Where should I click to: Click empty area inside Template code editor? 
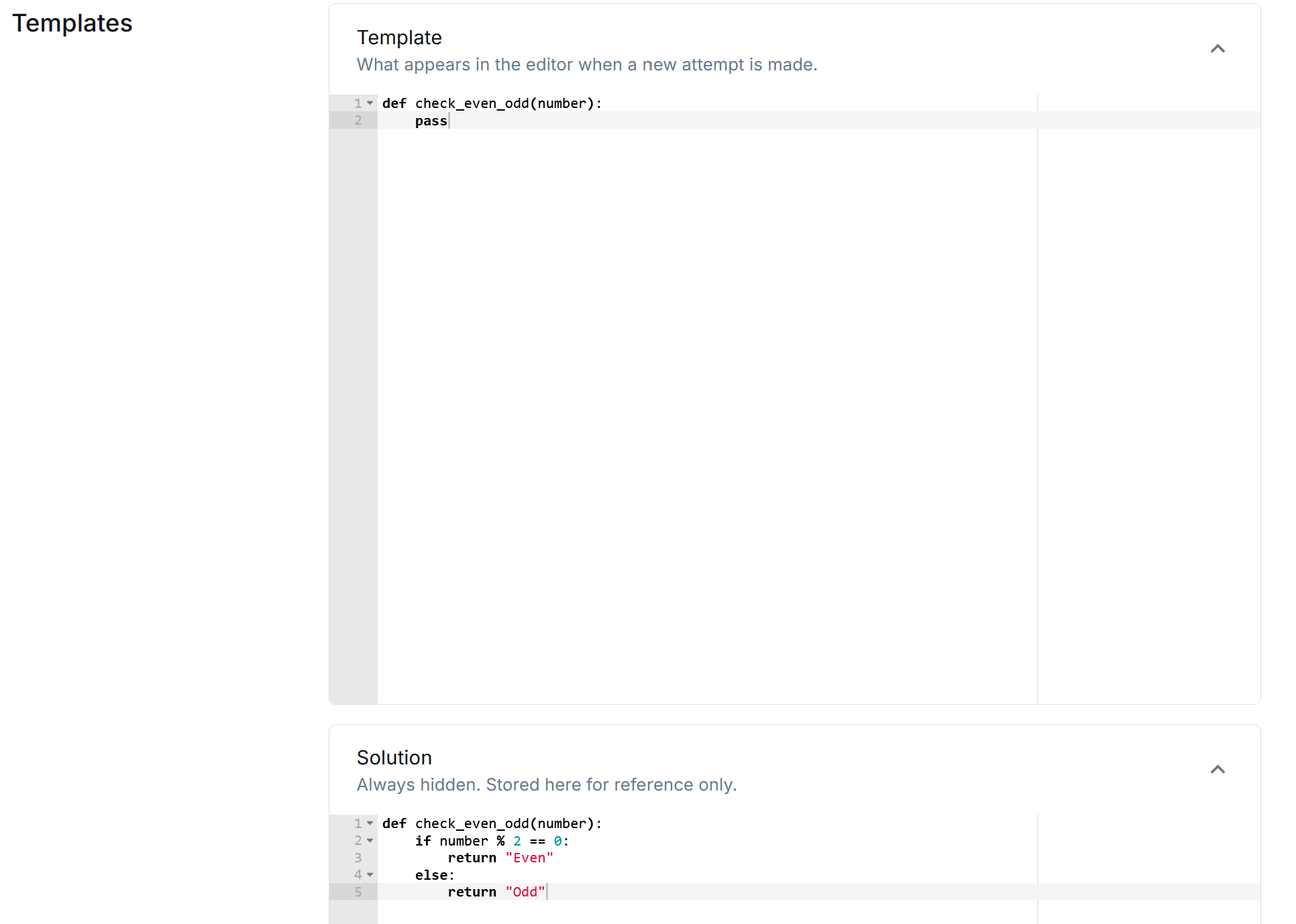707,416
